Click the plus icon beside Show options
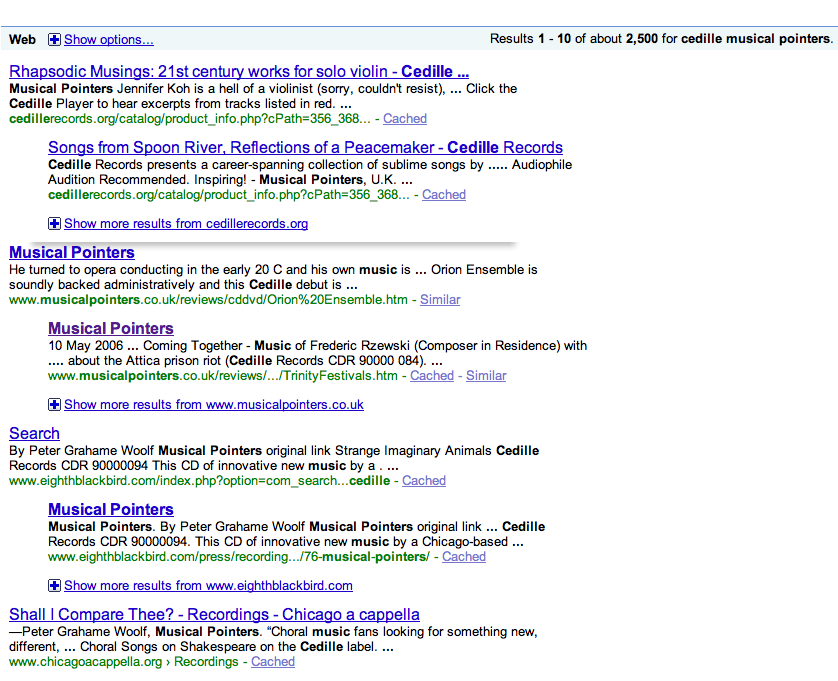This screenshot has height=681, width=838. point(55,39)
